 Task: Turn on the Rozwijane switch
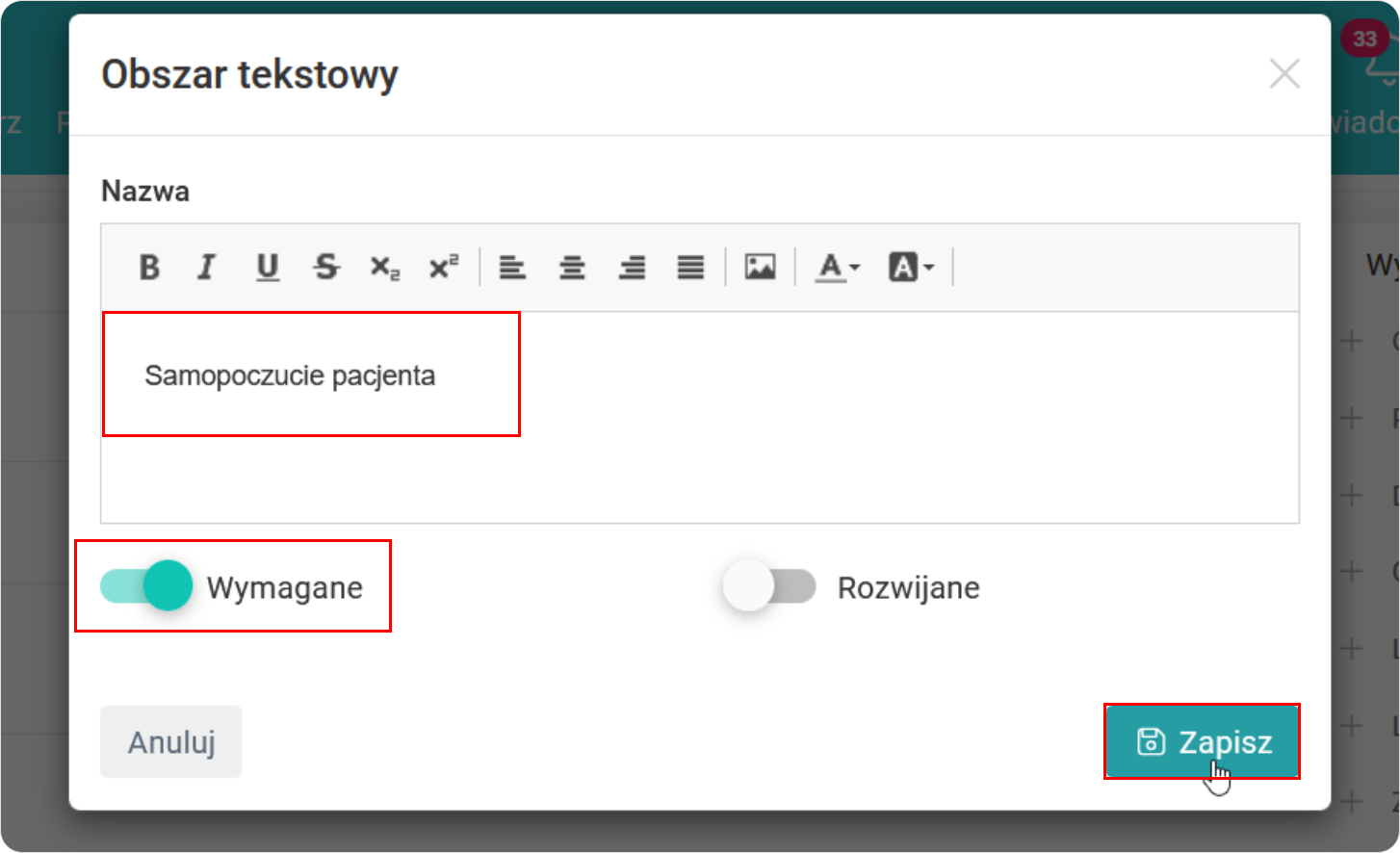[769, 585]
